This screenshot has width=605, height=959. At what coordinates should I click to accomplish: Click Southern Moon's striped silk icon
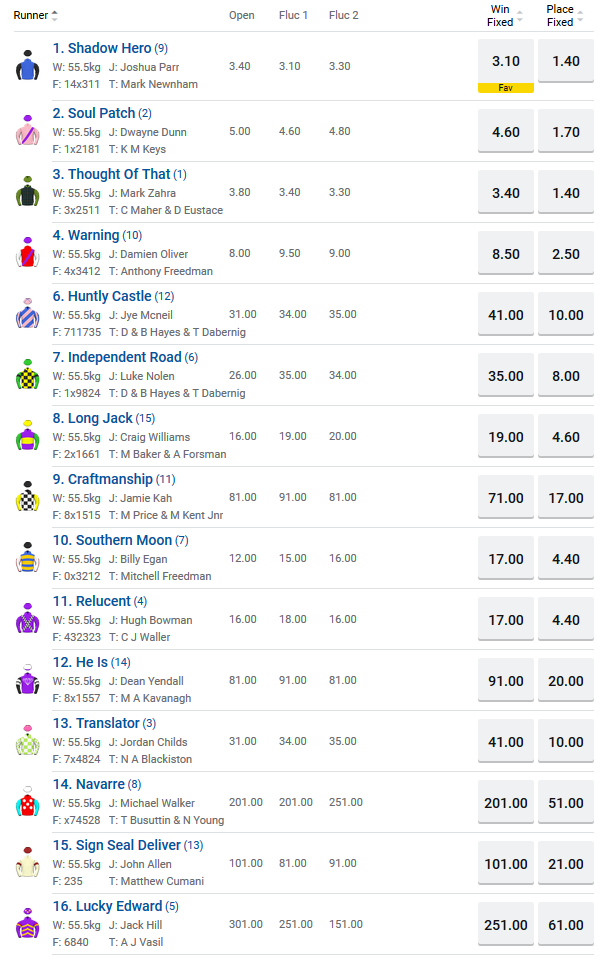pos(27,558)
